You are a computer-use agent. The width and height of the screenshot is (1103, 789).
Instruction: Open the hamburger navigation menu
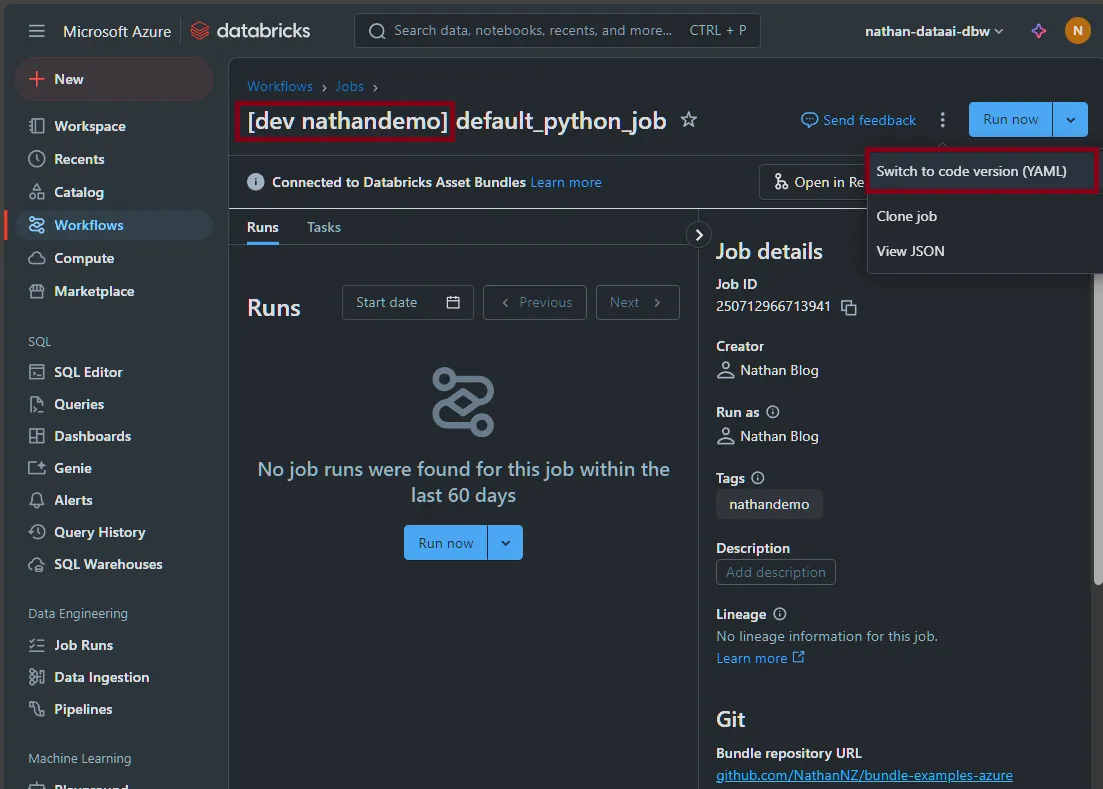pyautogui.click(x=37, y=31)
